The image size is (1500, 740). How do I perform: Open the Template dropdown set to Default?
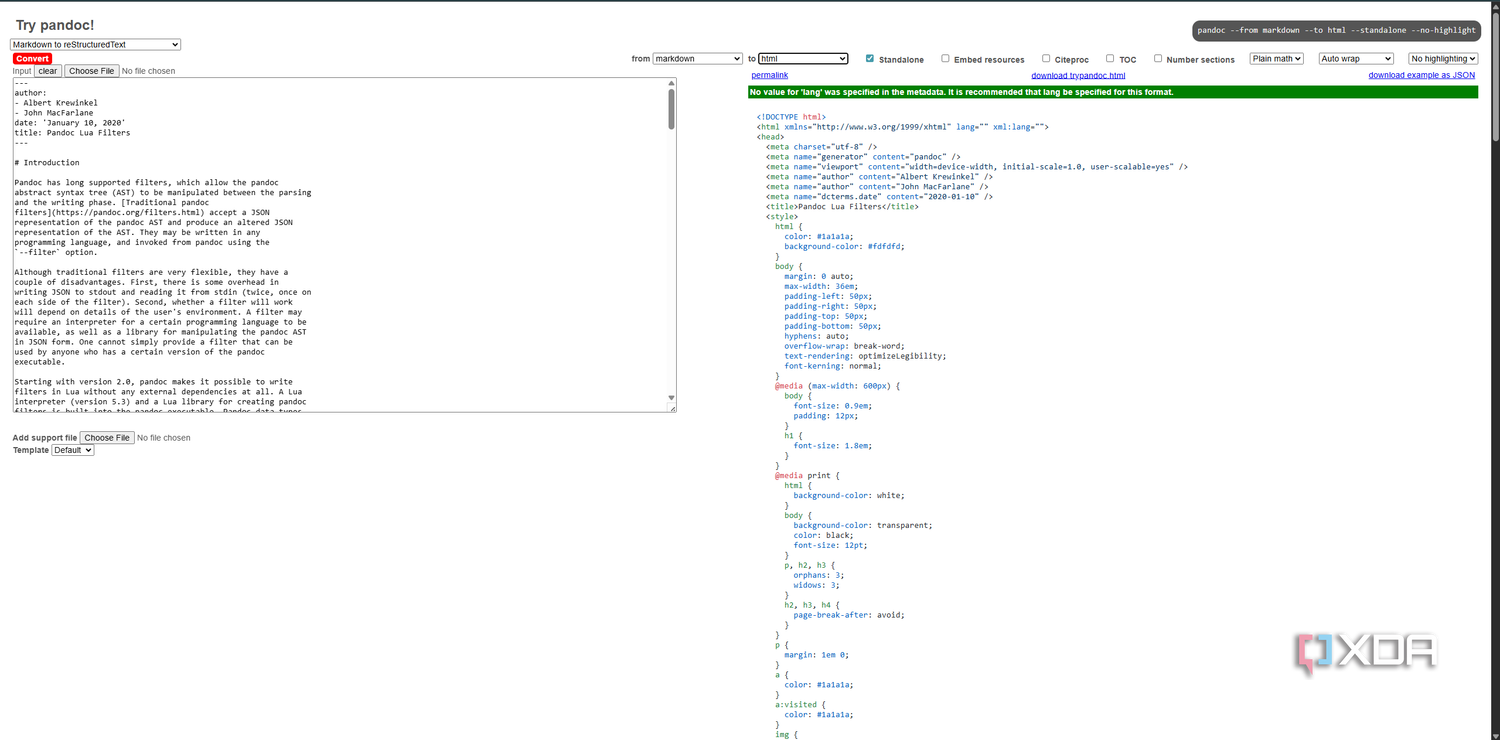coord(73,450)
